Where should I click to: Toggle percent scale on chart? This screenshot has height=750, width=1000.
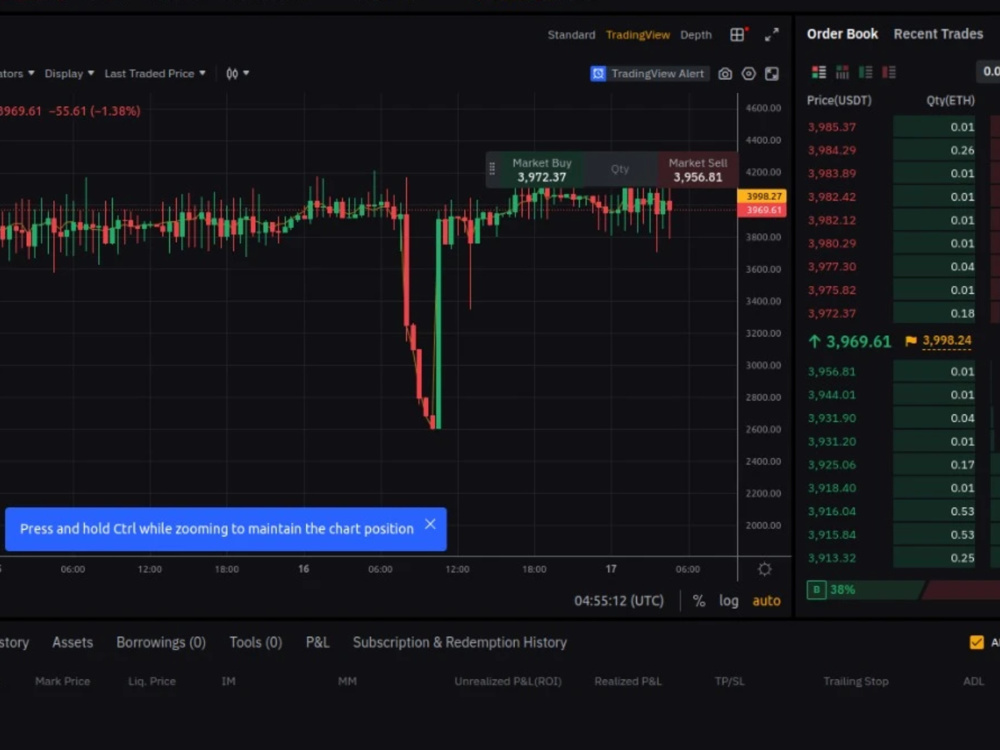pos(699,601)
